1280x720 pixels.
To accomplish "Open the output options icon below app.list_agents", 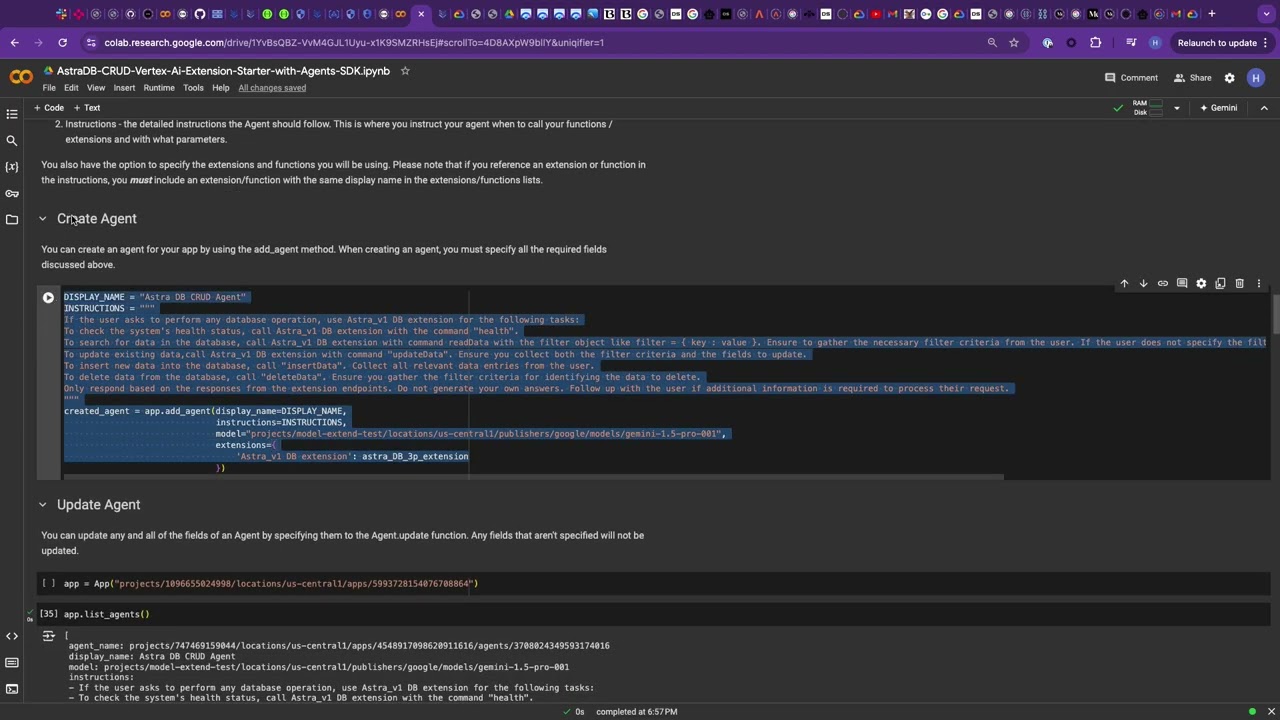I will pos(48,636).
